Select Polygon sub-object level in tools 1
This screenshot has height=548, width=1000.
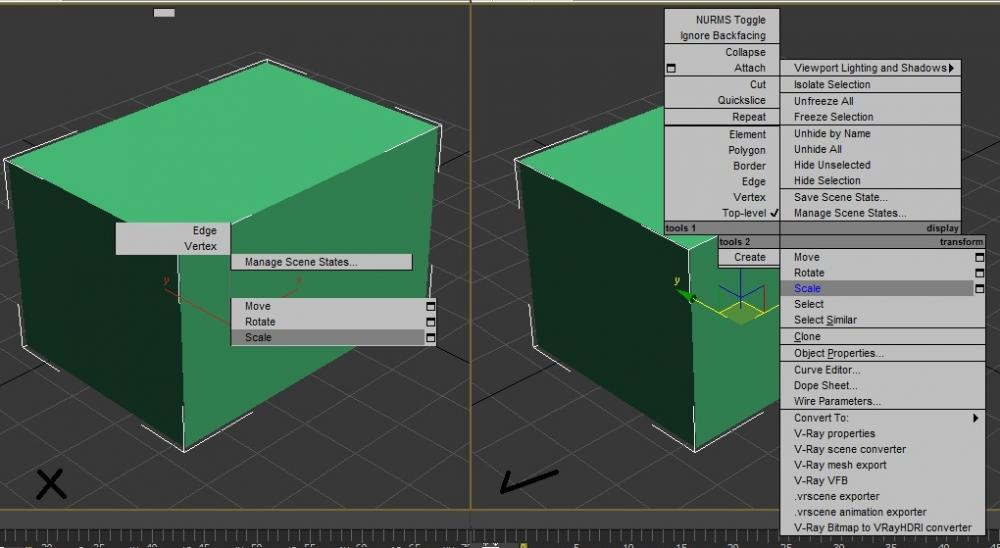tap(746, 150)
